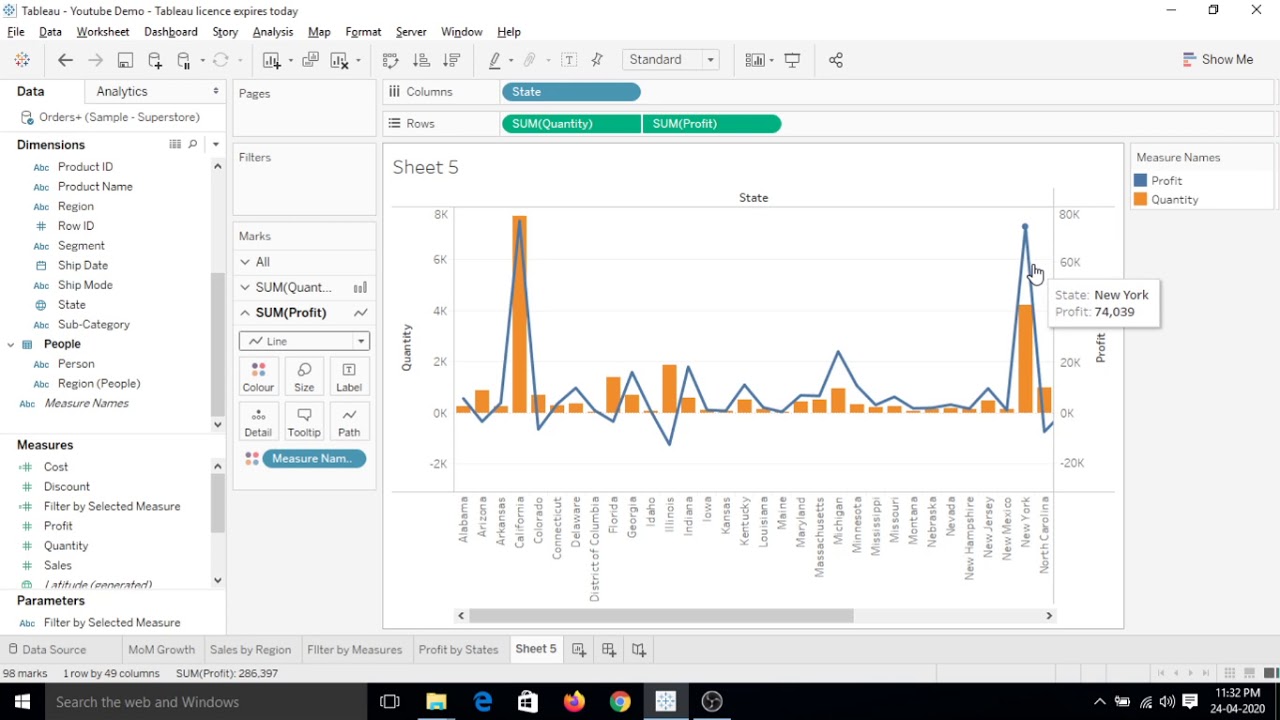Click the chart horizontal scrollbar thumb
1280x720 pixels.
point(661,616)
